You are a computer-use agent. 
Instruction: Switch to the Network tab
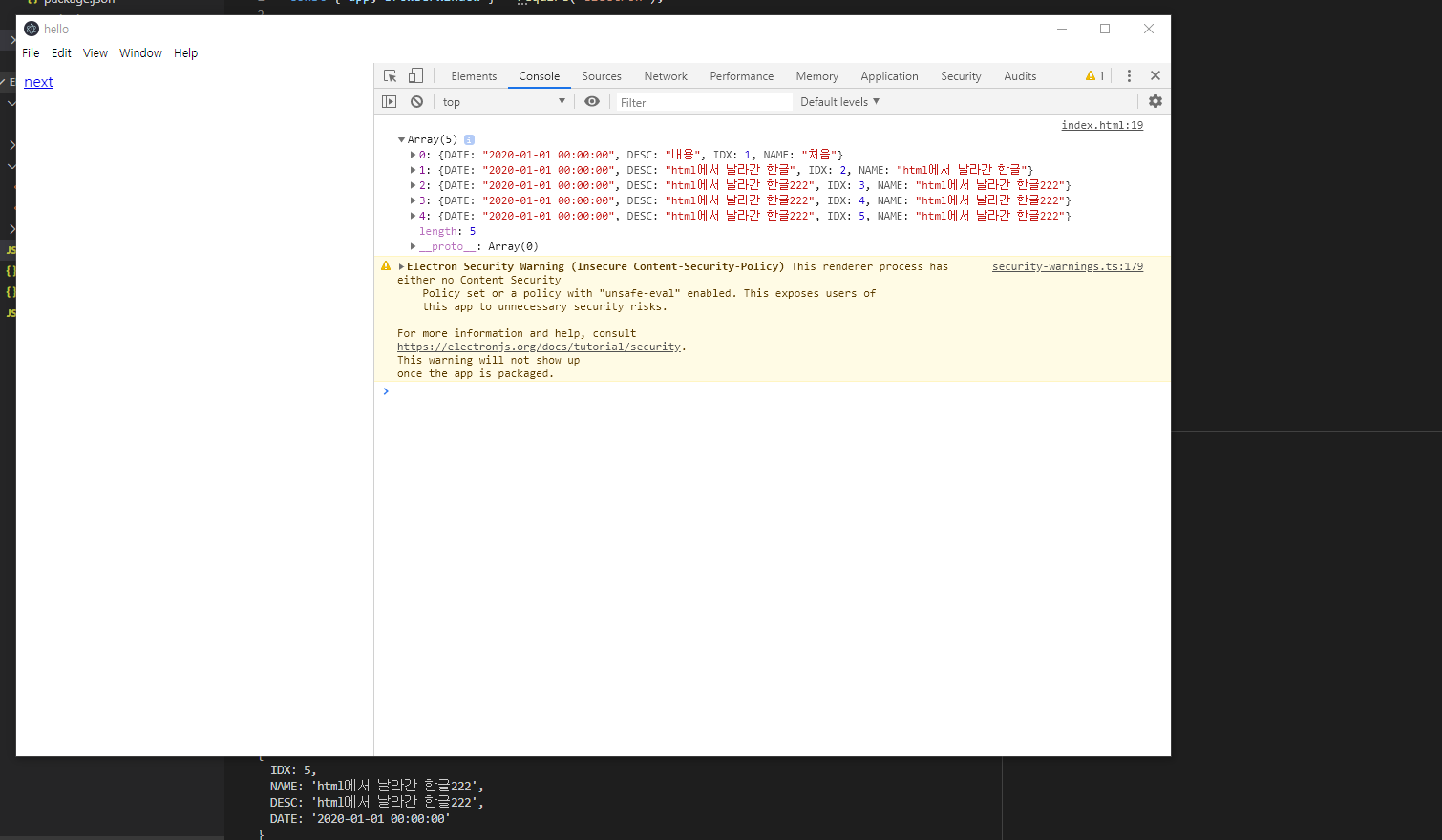click(x=666, y=76)
